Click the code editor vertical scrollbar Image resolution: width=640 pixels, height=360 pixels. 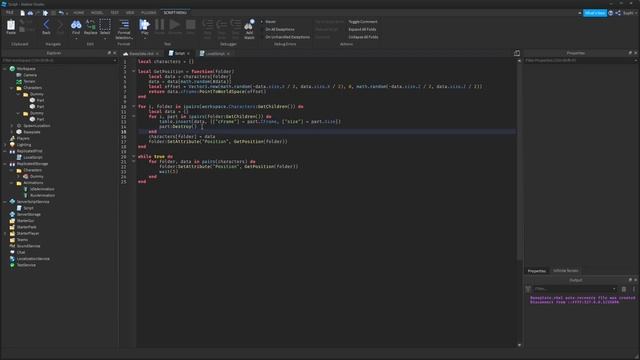coord(519,161)
